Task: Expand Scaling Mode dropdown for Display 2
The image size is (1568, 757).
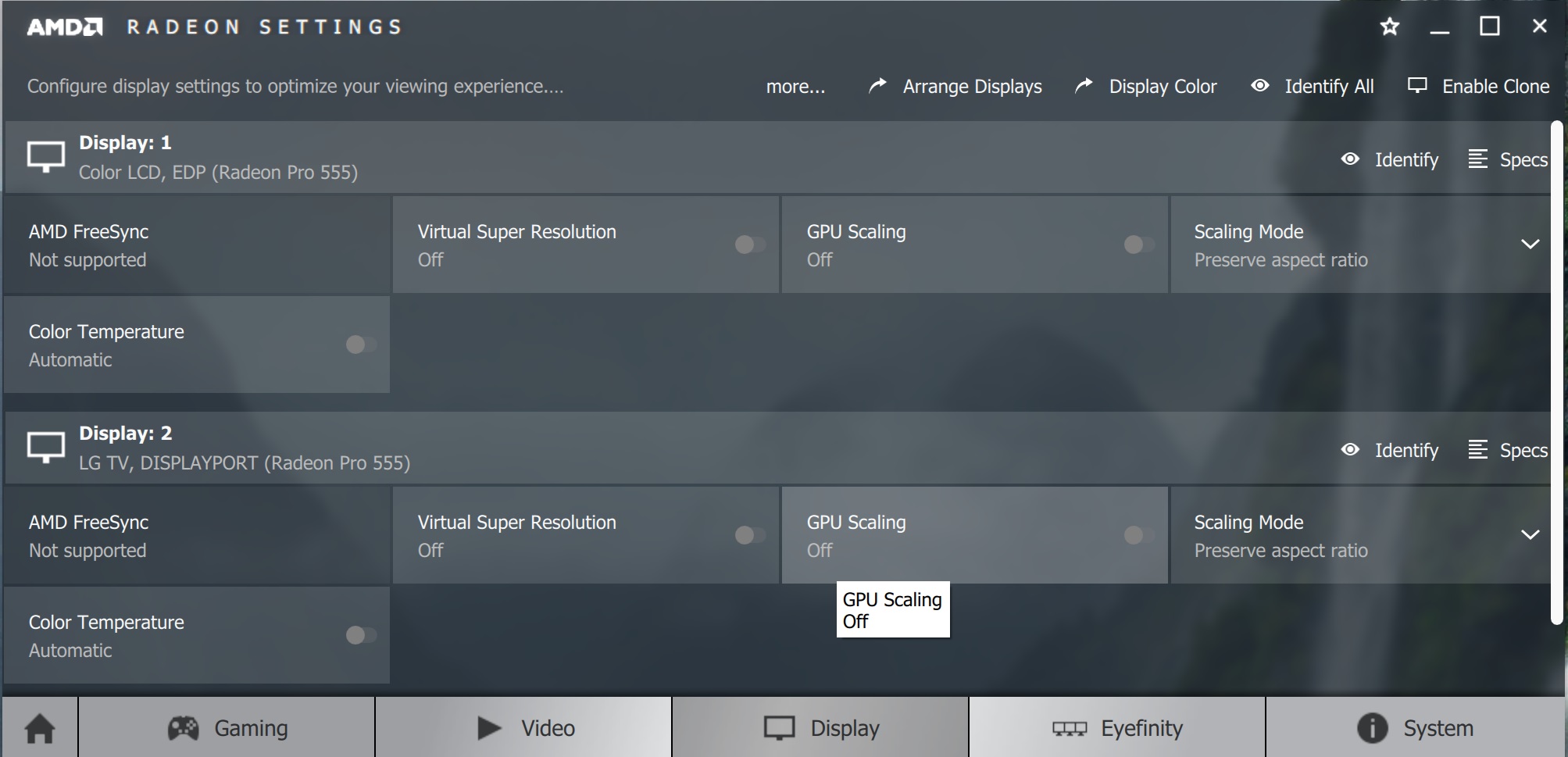Action: tap(1530, 535)
